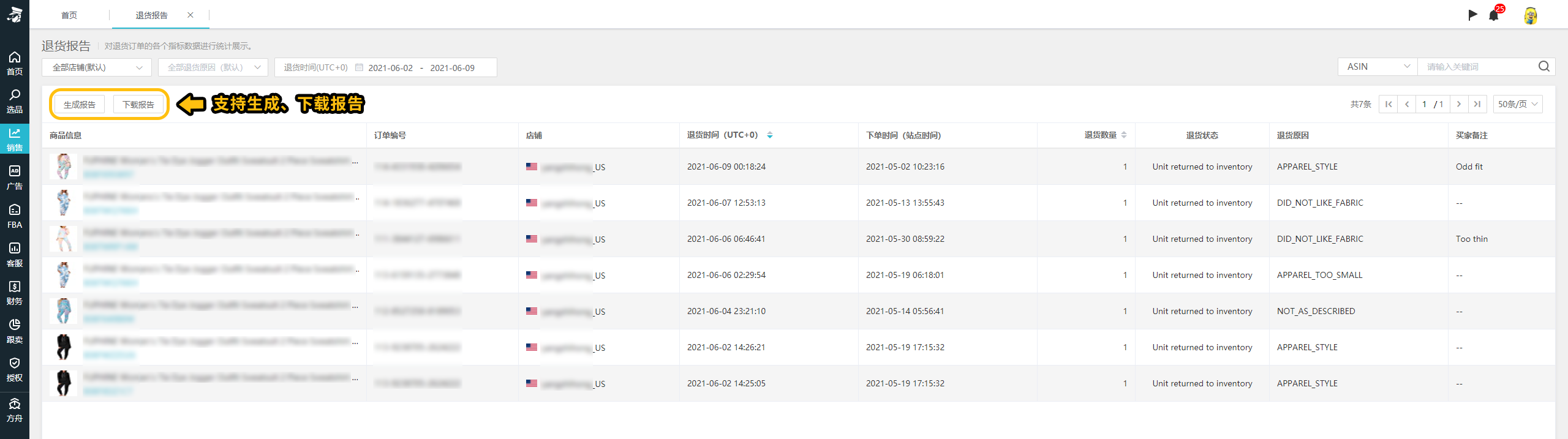
Task: Open 首页 home in the left sidebar
Action: (15, 64)
